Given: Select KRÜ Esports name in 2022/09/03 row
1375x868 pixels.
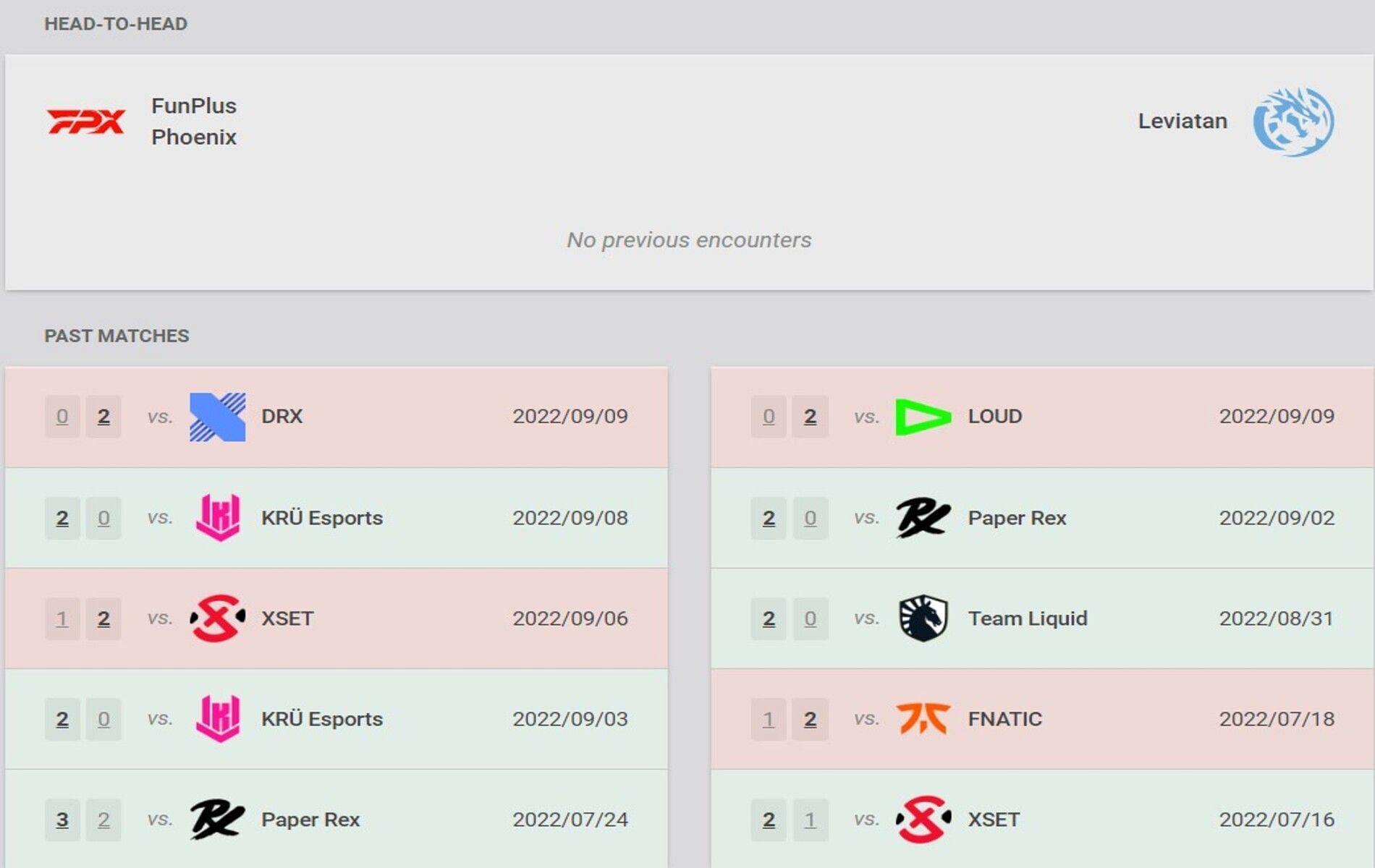Looking at the screenshot, I should (x=322, y=719).
